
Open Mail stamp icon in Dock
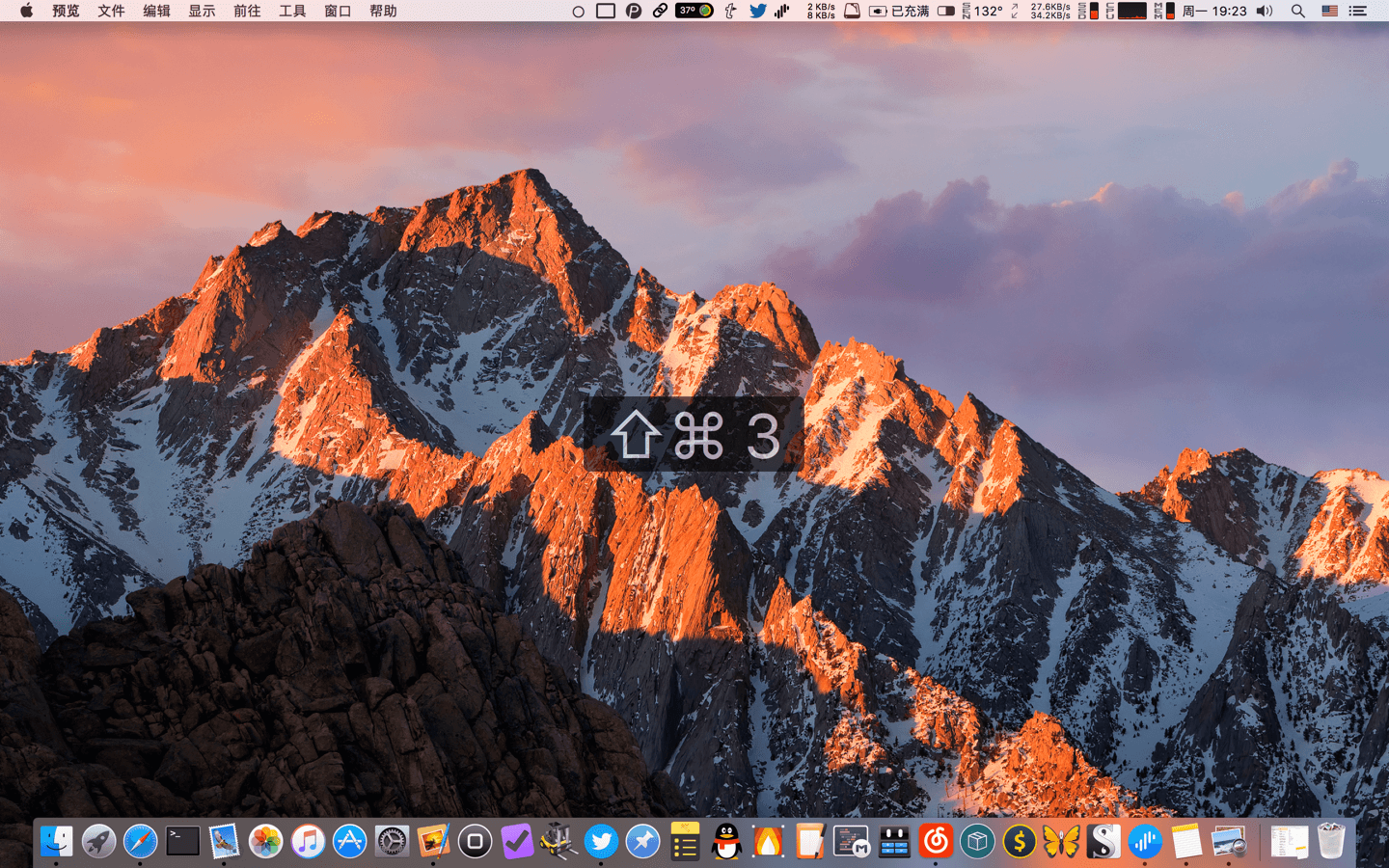click(x=224, y=841)
